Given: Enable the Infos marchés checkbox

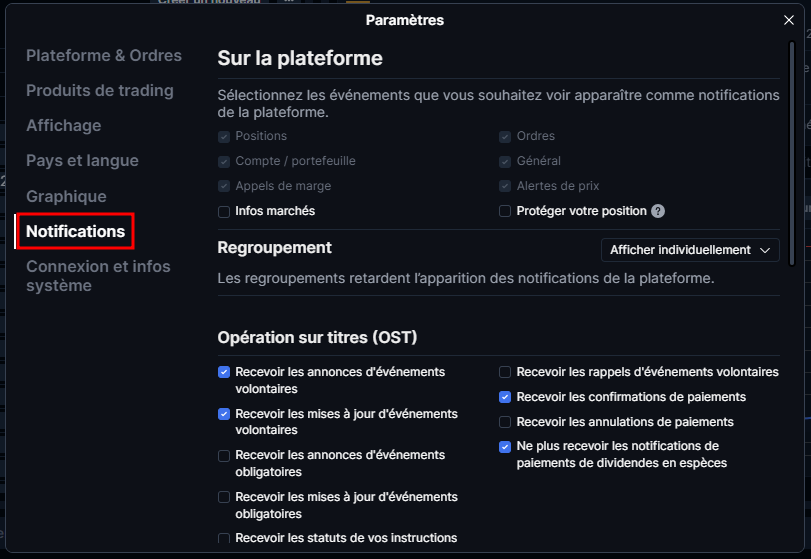Looking at the screenshot, I should pyautogui.click(x=224, y=211).
